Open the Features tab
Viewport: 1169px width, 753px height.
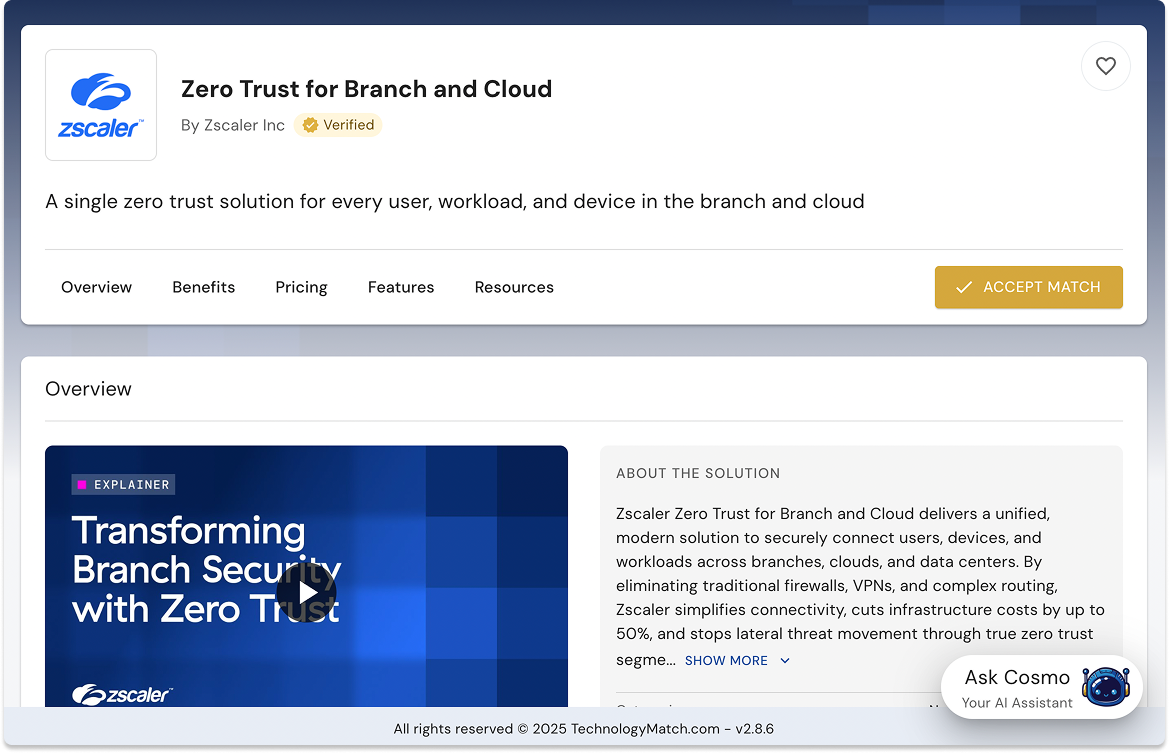click(x=401, y=287)
